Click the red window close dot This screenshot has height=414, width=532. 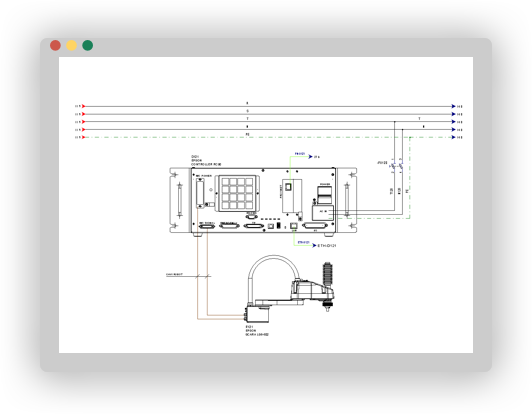pyautogui.click(x=55, y=45)
